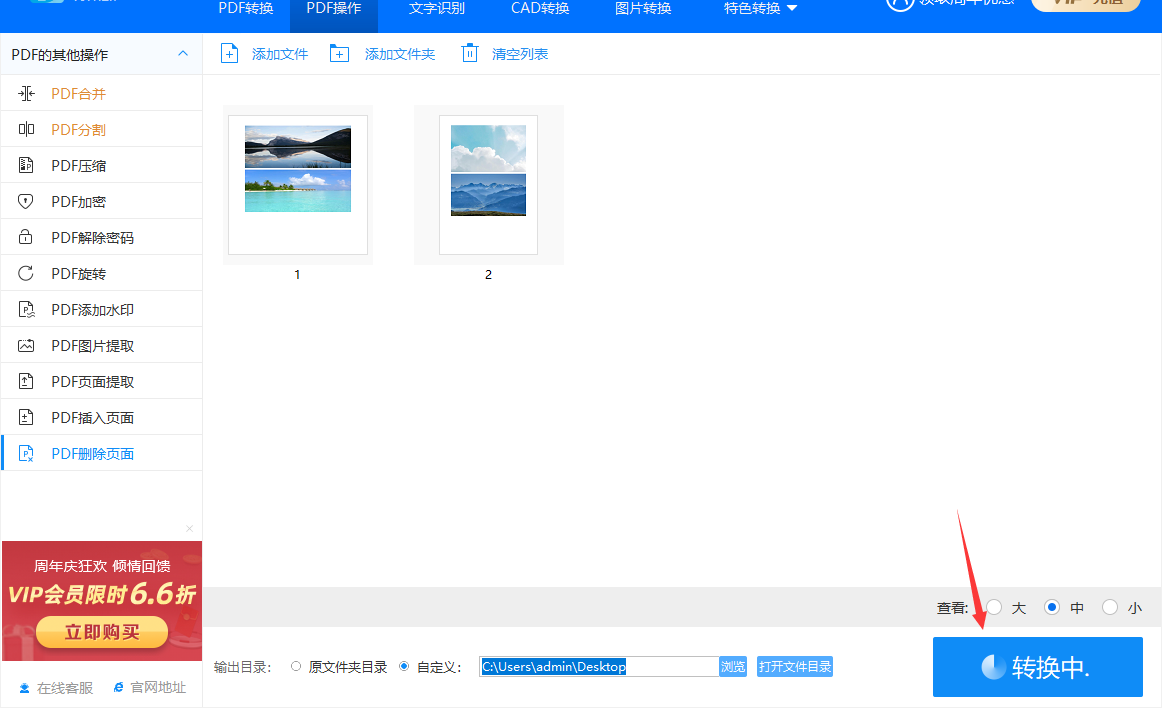Collapse the PDF的其他操作 section
1162x708 pixels.
pyautogui.click(x=183, y=53)
